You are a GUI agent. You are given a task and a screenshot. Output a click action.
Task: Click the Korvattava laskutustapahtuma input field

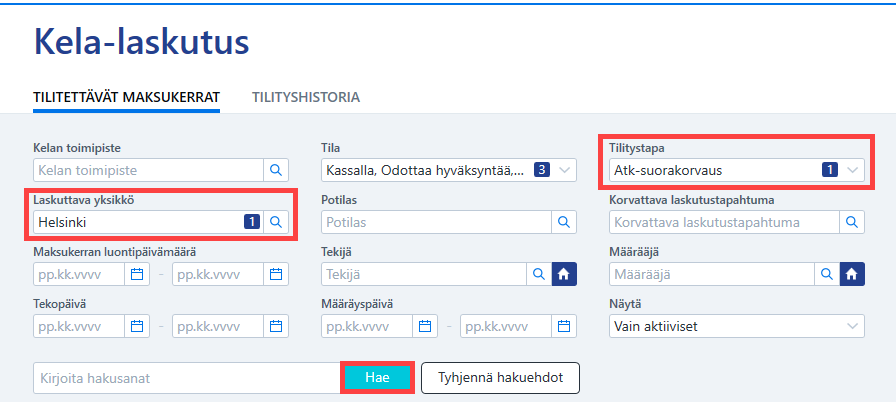pos(725,222)
